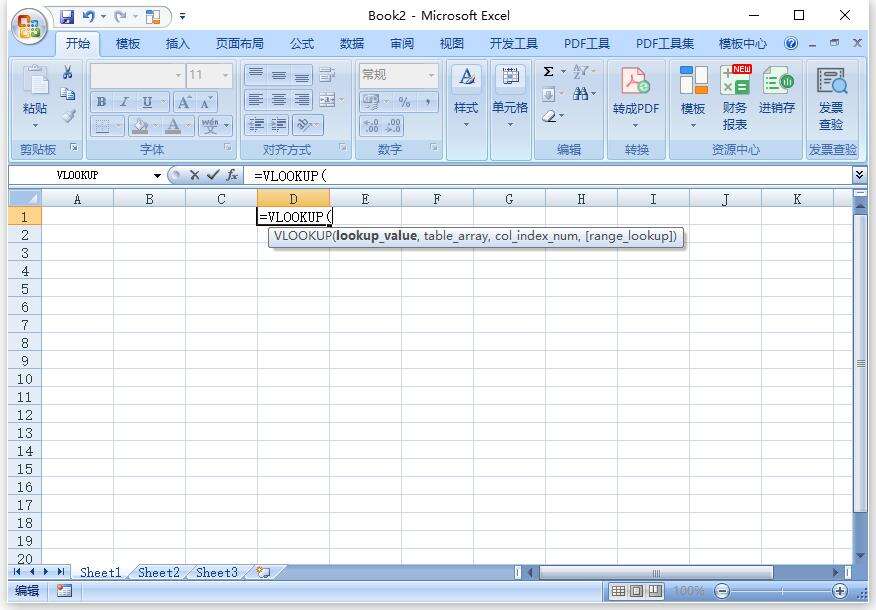
Task: Toggle Underline formatting
Action: tap(147, 102)
